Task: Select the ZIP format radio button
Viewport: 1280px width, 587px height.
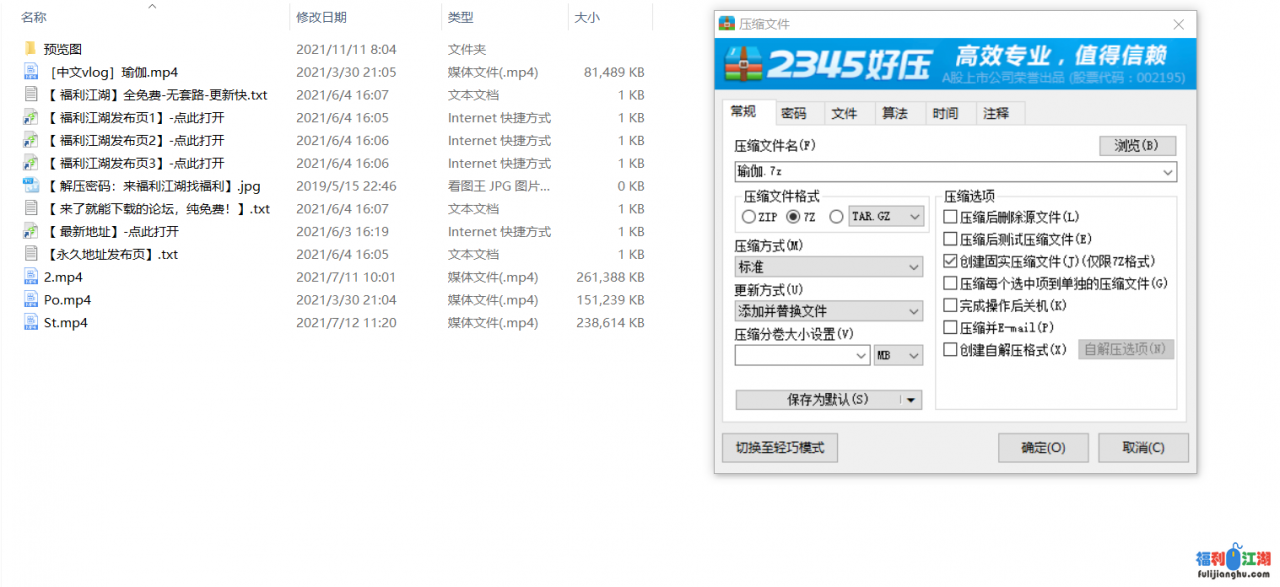Action: [748, 217]
